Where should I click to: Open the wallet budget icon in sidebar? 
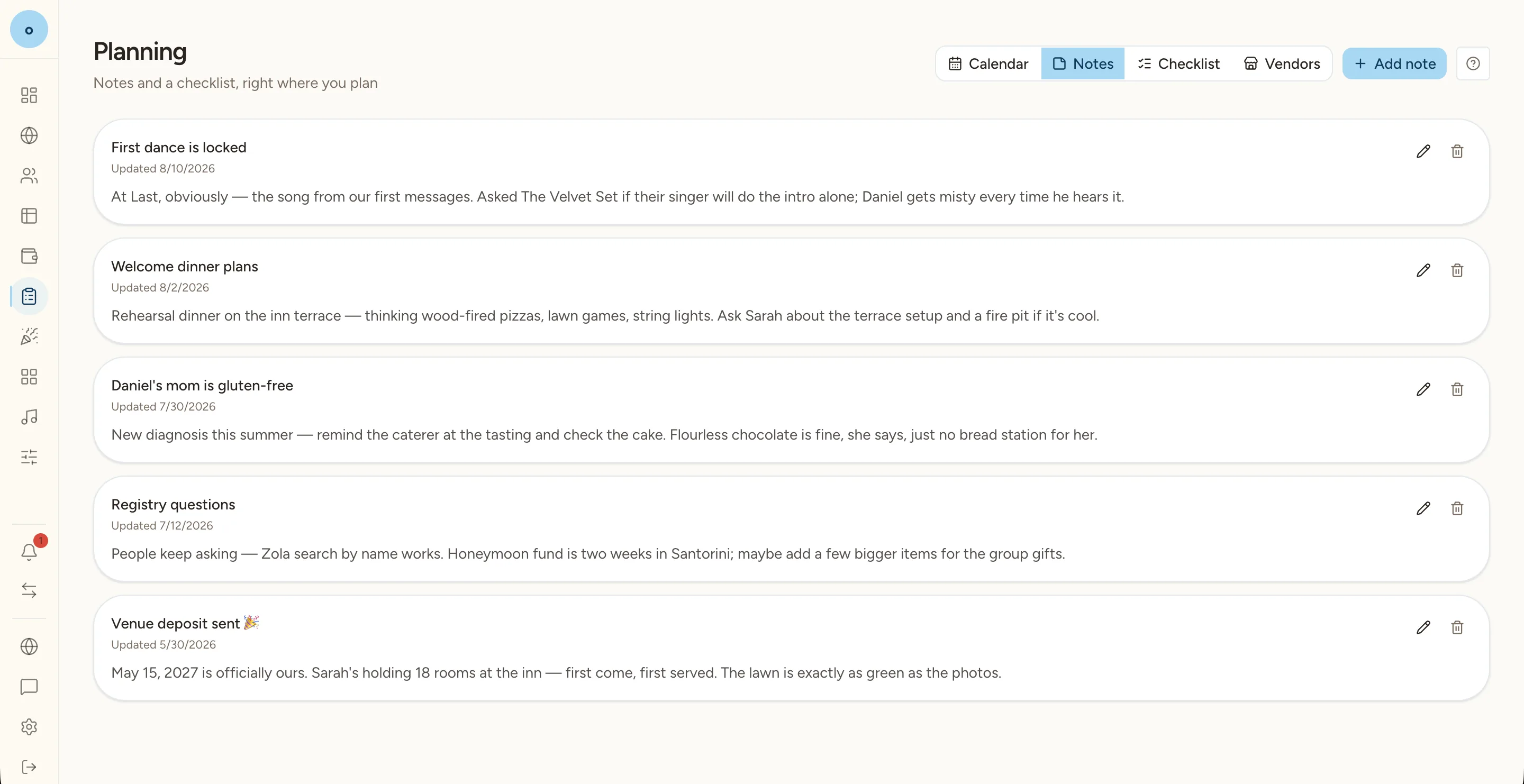point(29,256)
